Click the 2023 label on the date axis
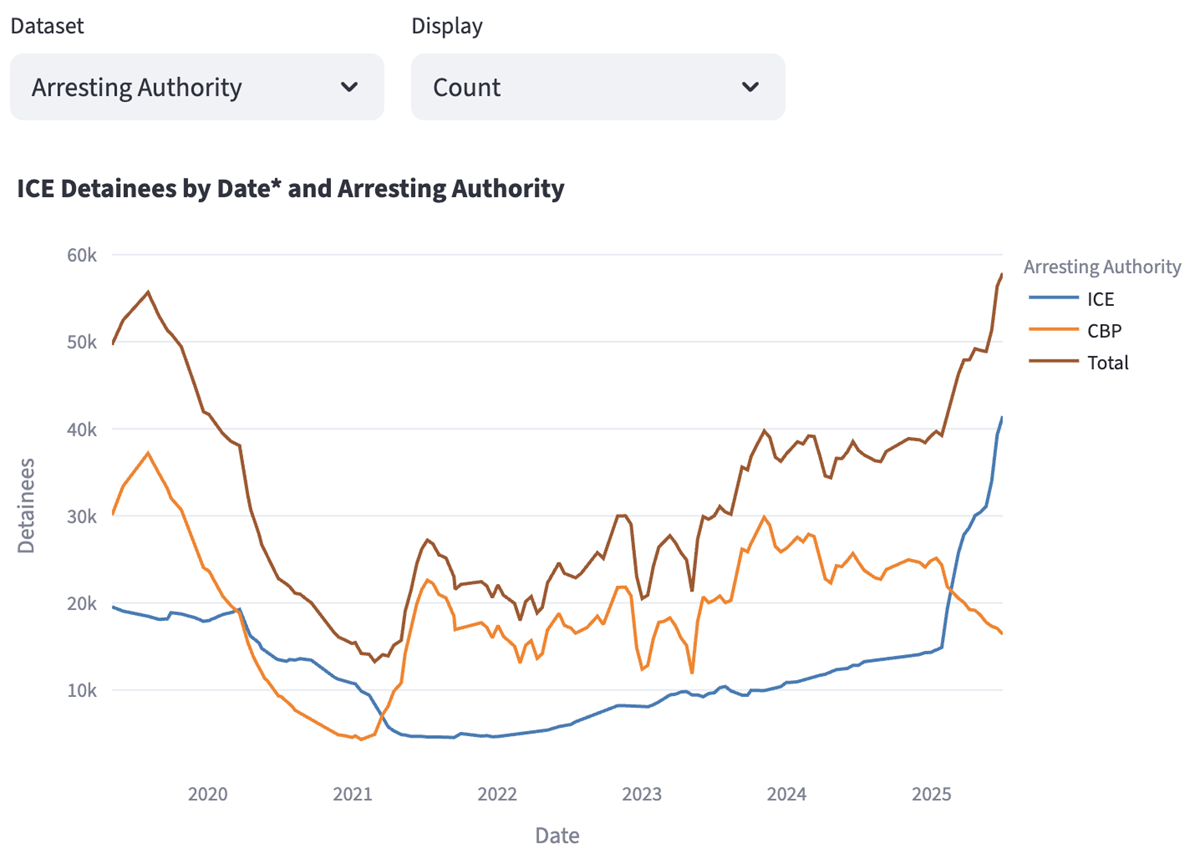This screenshot has width=1200, height=864. coord(642,796)
